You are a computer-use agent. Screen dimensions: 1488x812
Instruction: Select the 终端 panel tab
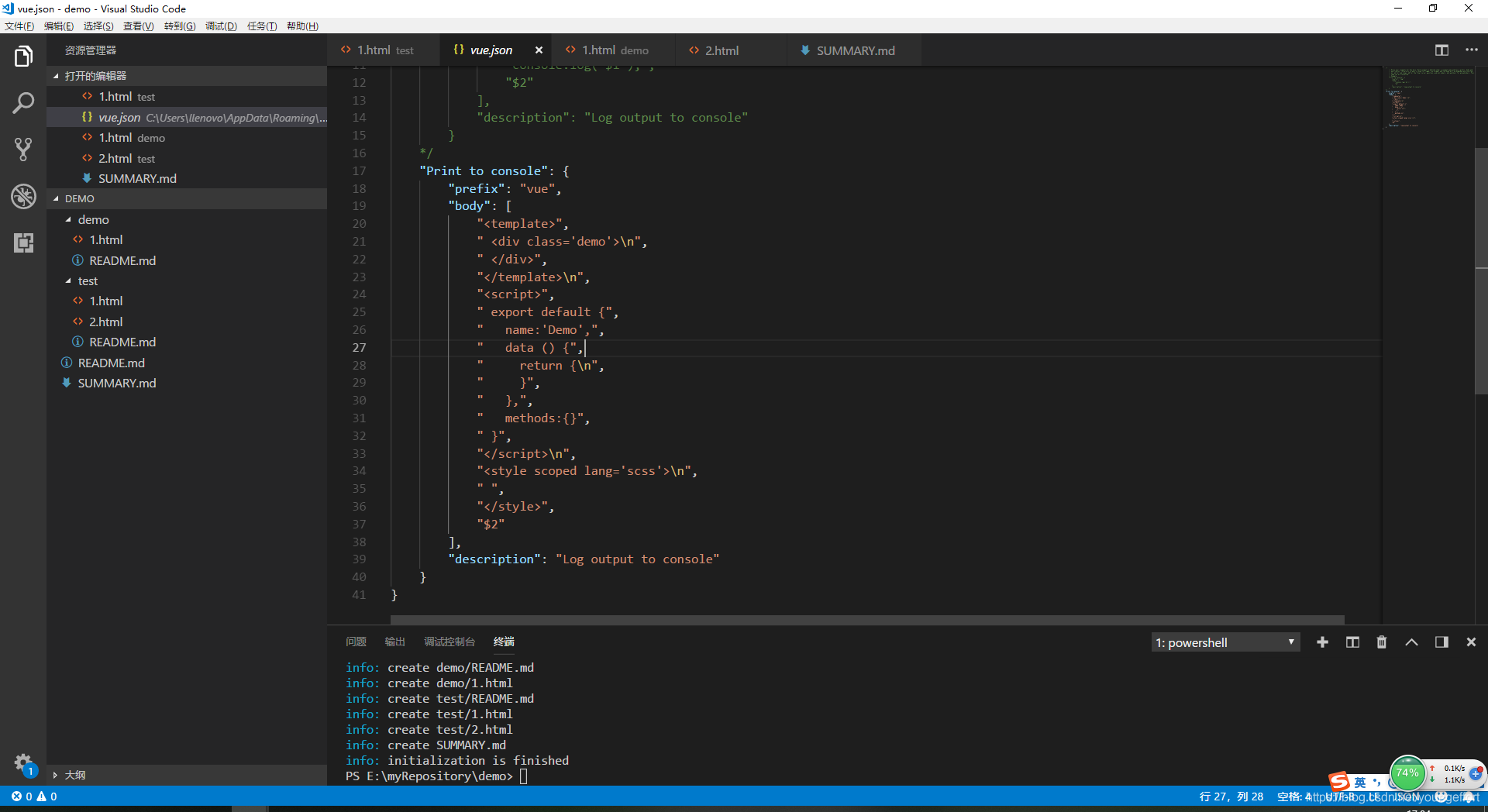tap(504, 642)
